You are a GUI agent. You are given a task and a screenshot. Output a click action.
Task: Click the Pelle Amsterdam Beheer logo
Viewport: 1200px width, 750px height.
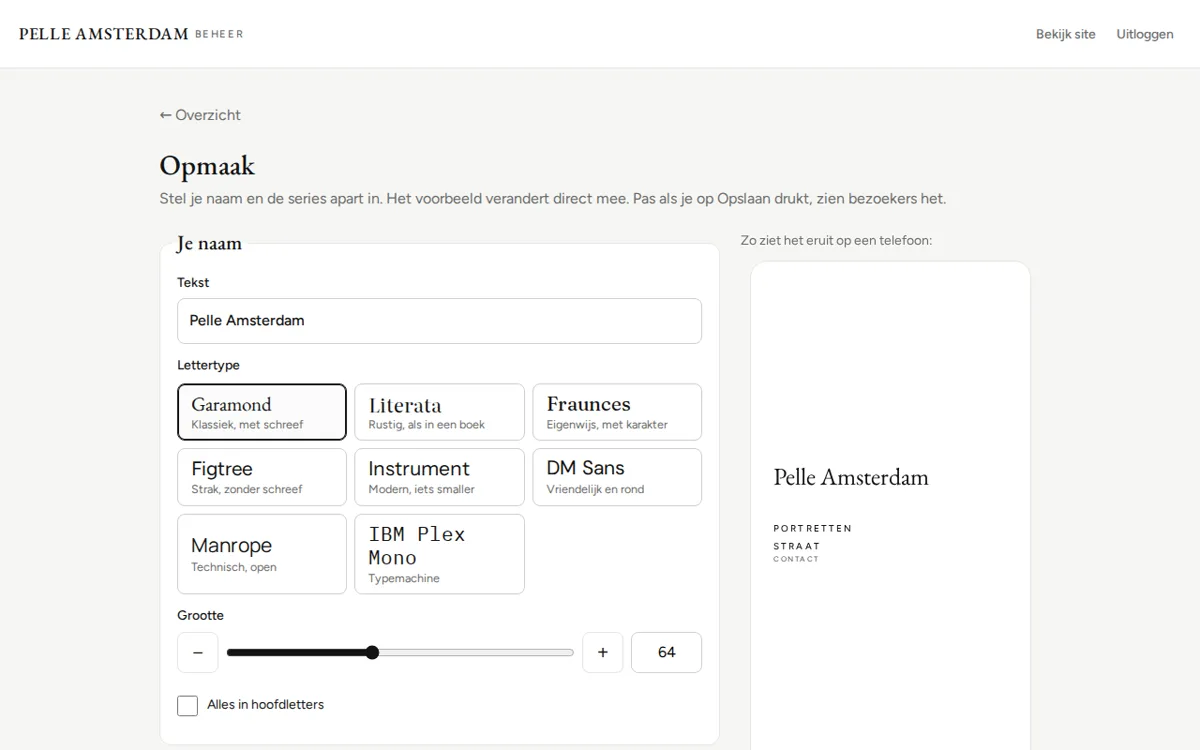(131, 34)
